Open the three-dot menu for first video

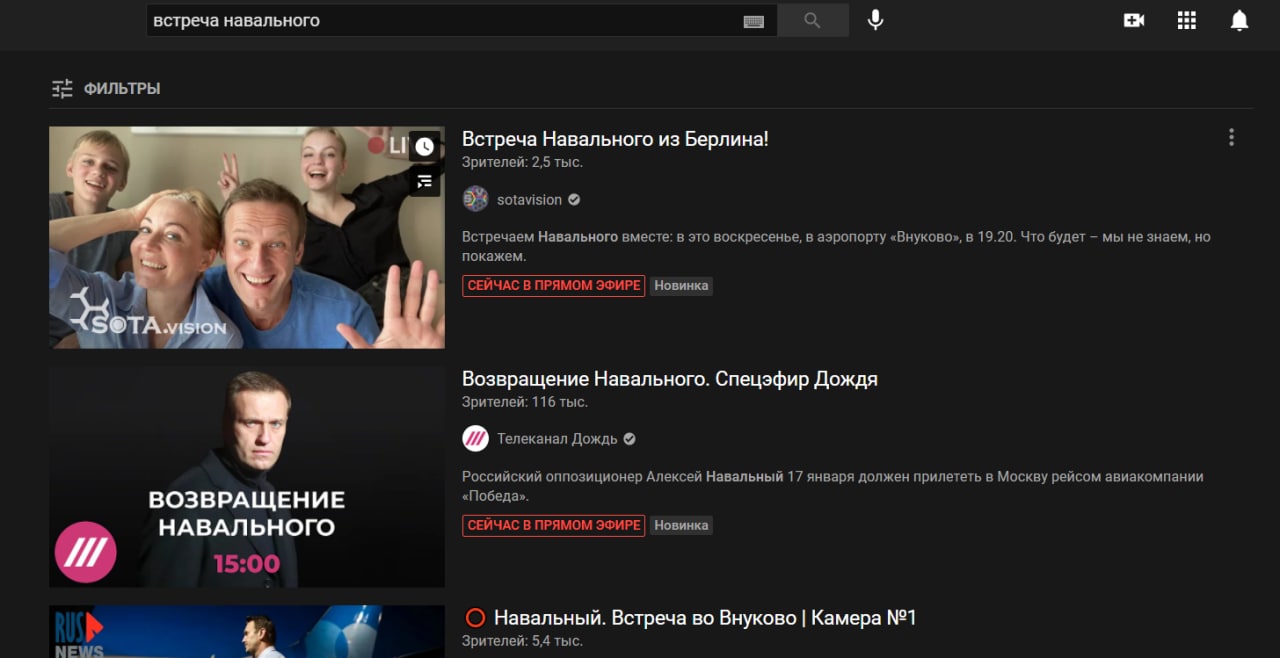click(x=1232, y=137)
